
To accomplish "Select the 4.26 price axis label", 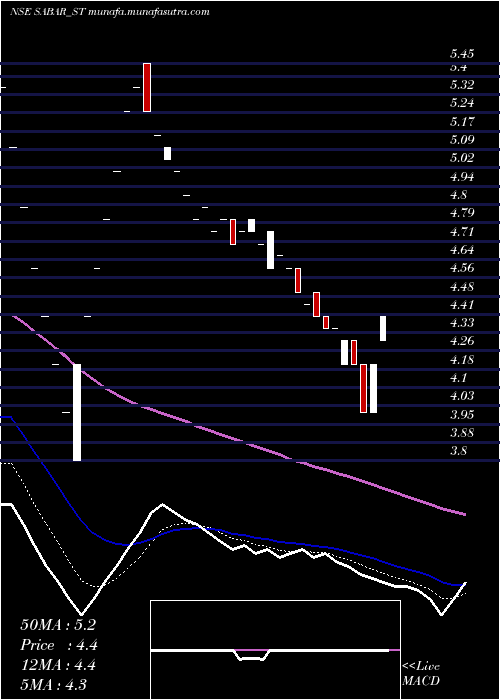I will (x=462, y=341).
